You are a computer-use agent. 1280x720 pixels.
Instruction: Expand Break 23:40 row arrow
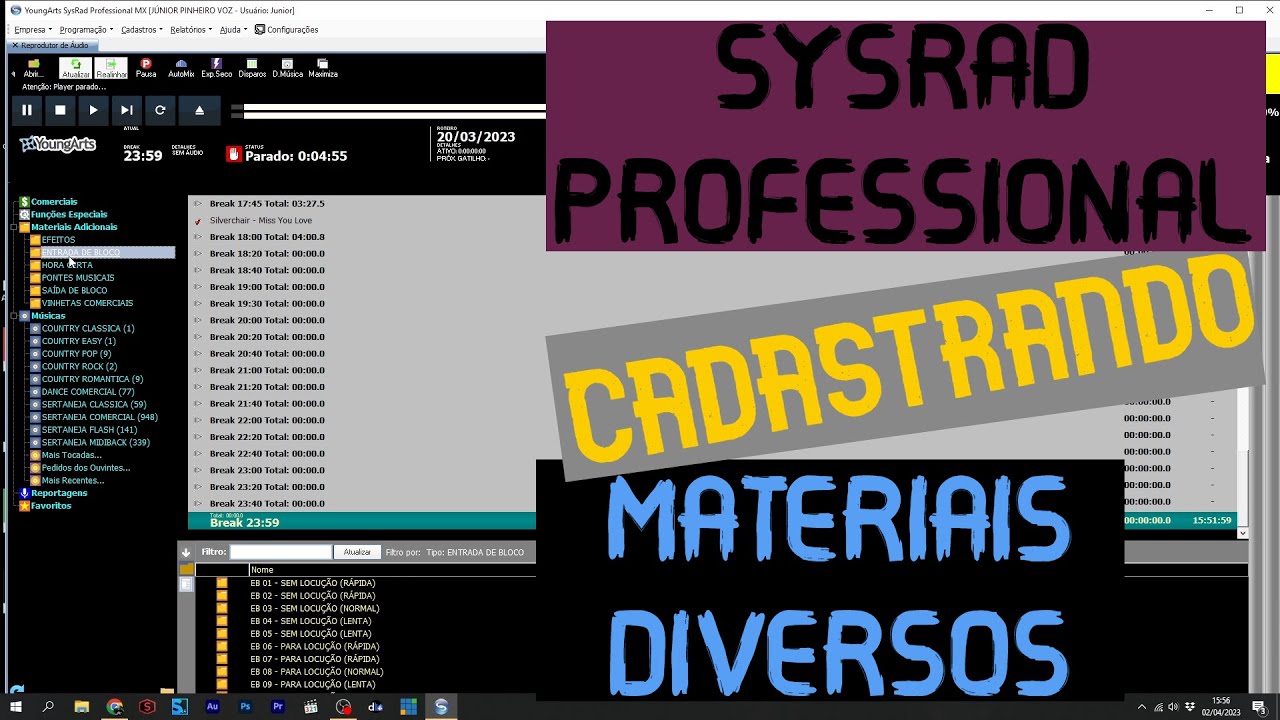198,503
